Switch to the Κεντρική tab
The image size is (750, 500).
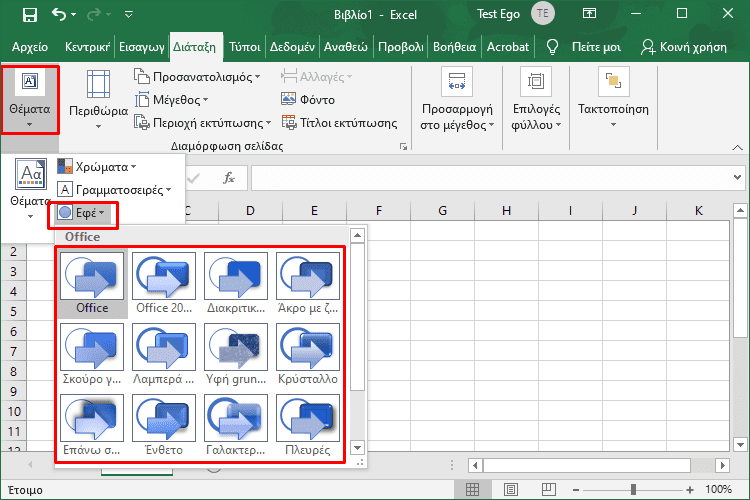(88, 47)
